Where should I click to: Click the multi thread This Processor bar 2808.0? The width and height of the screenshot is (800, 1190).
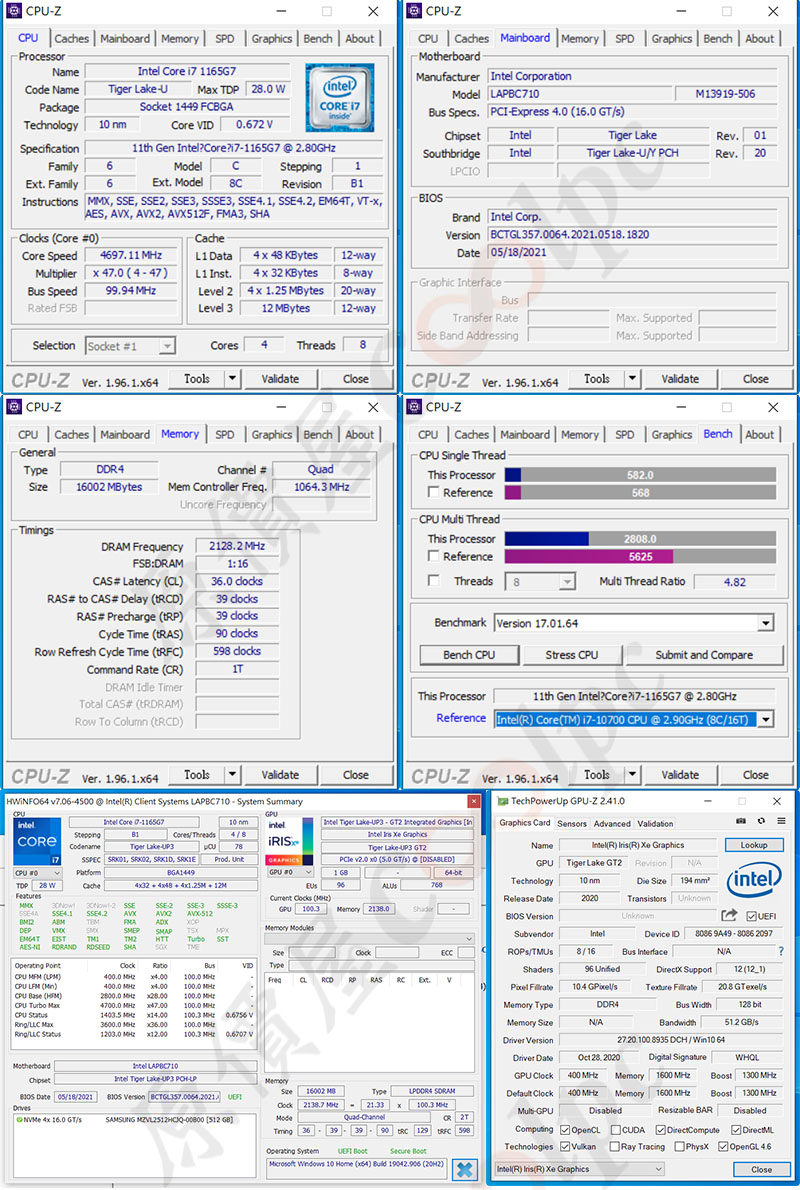point(640,539)
